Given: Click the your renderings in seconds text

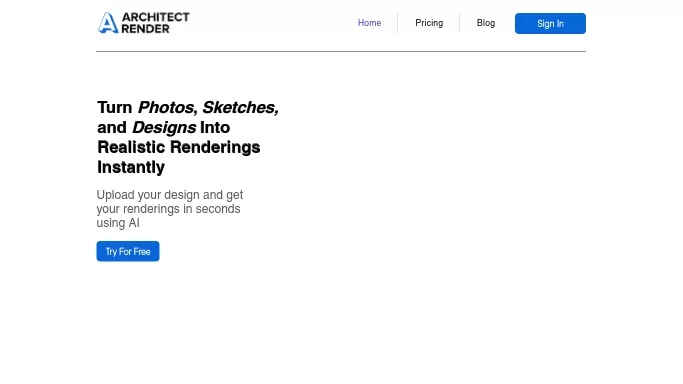Looking at the screenshot, I should (x=169, y=209).
